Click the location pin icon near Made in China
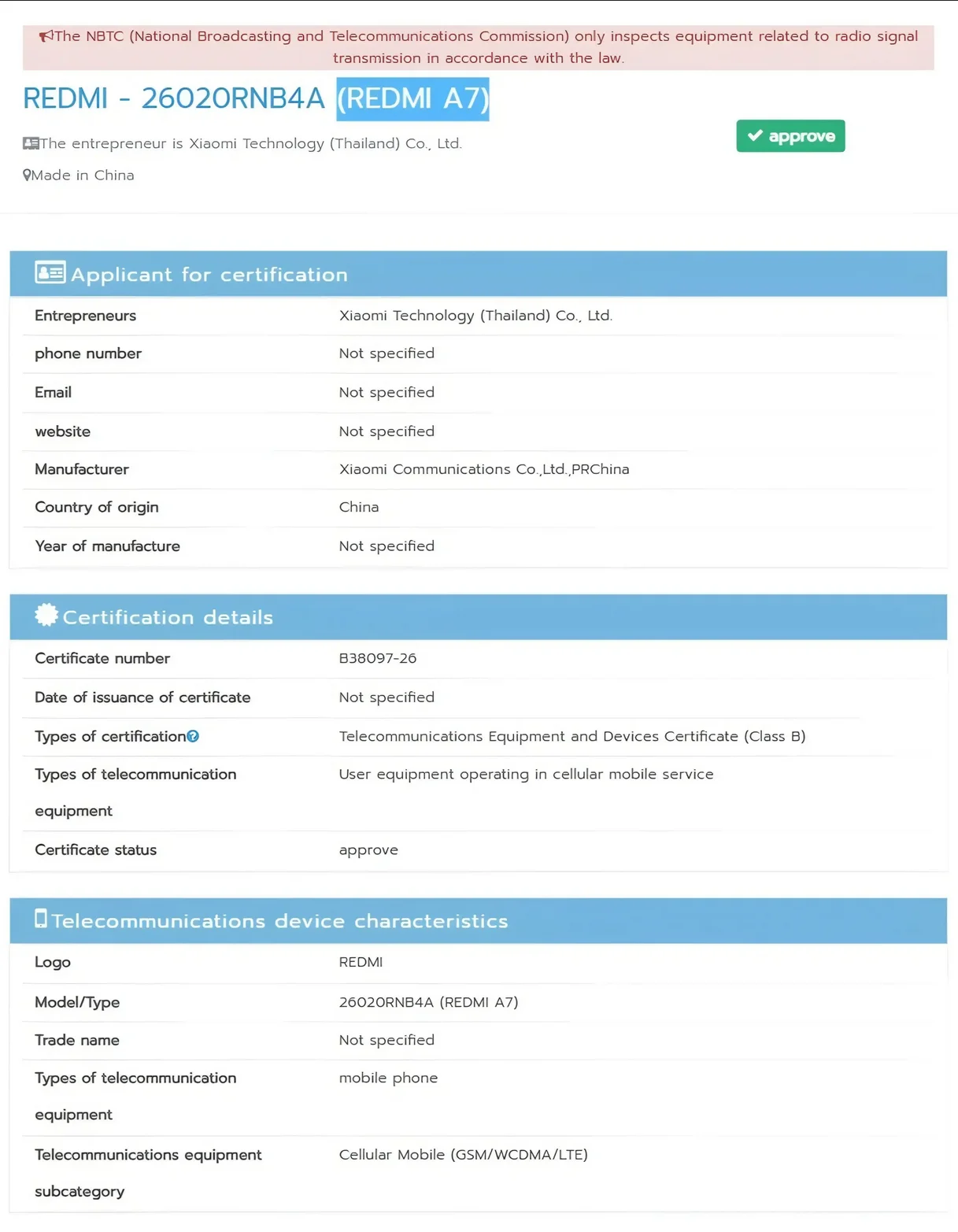958x1232 pixels. (x=27, y=175)
